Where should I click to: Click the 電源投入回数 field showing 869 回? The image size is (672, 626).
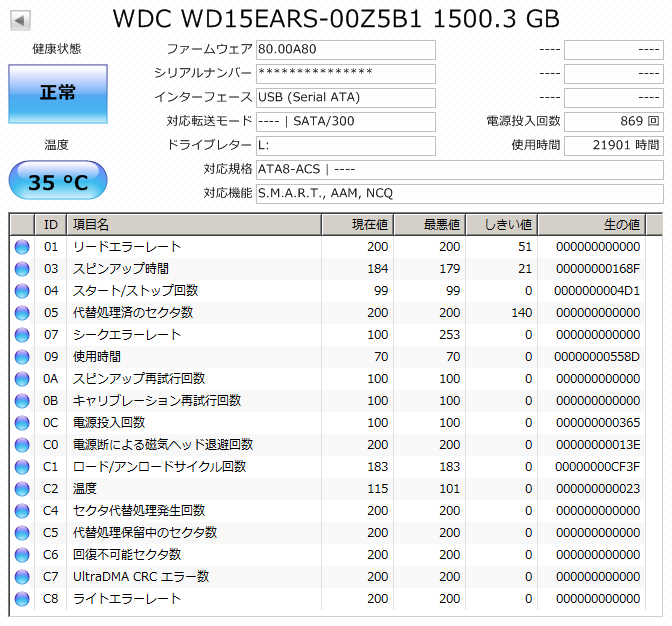[614, 122]
